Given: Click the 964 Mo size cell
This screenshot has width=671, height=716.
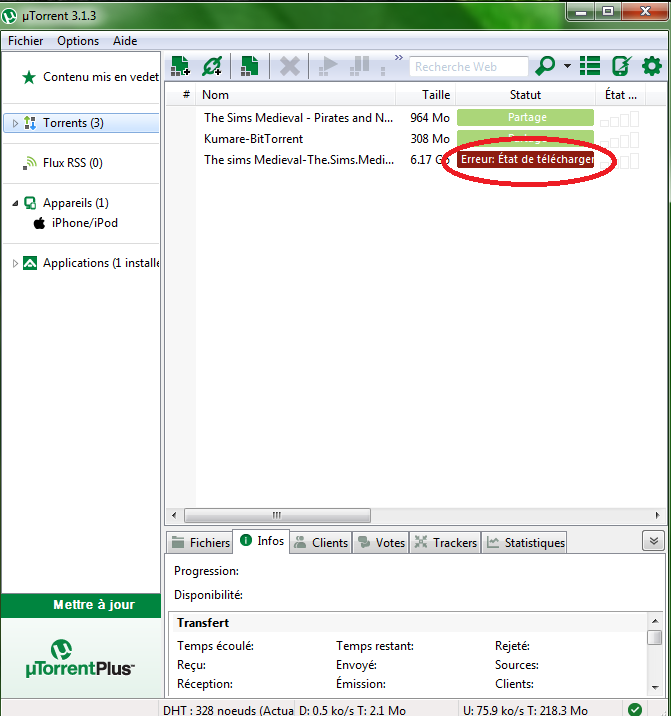Looking at the screenshot, I should (x=430, y=118).
